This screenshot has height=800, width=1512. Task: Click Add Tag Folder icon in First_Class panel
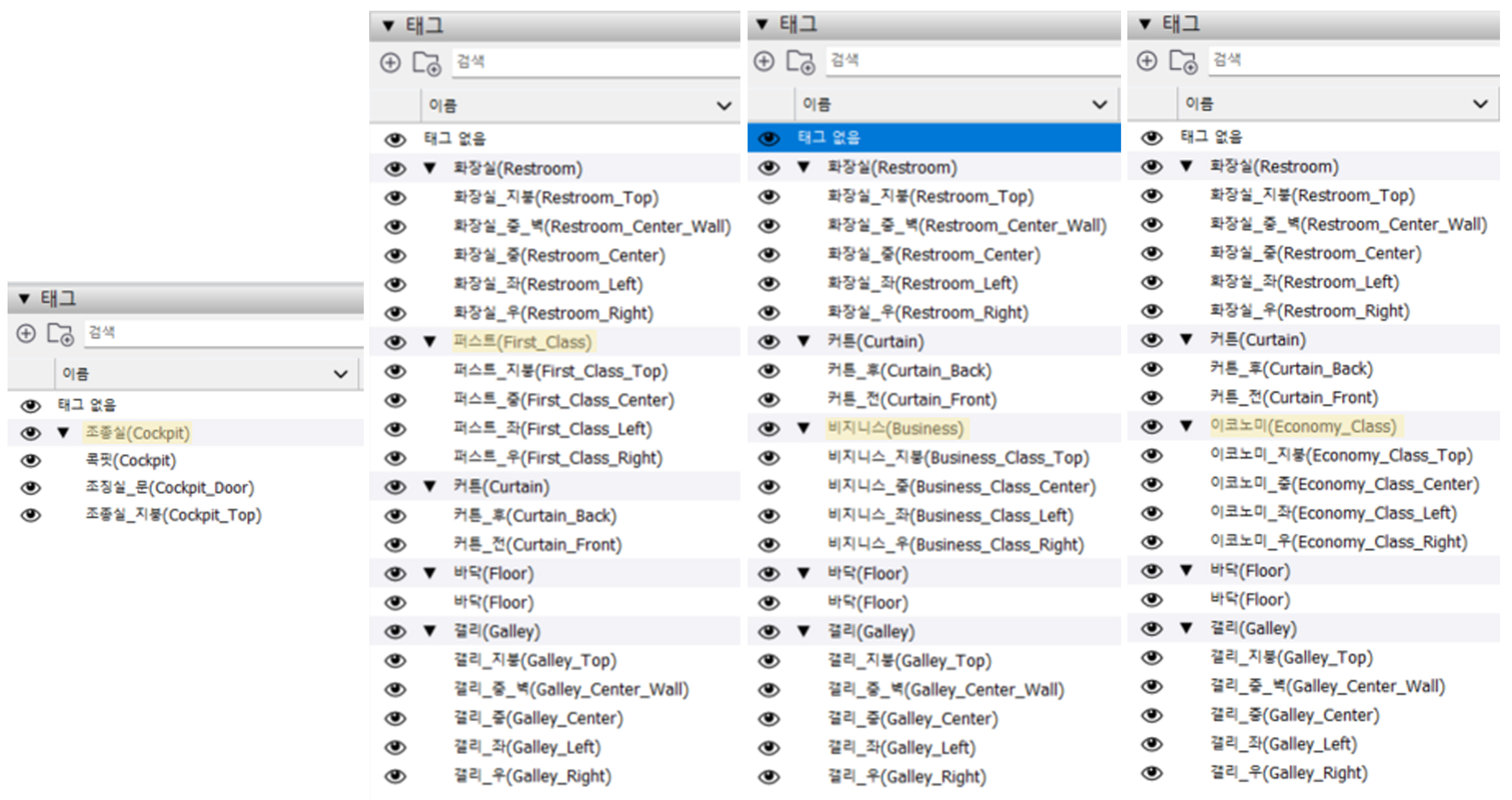(x=426, y=64)
